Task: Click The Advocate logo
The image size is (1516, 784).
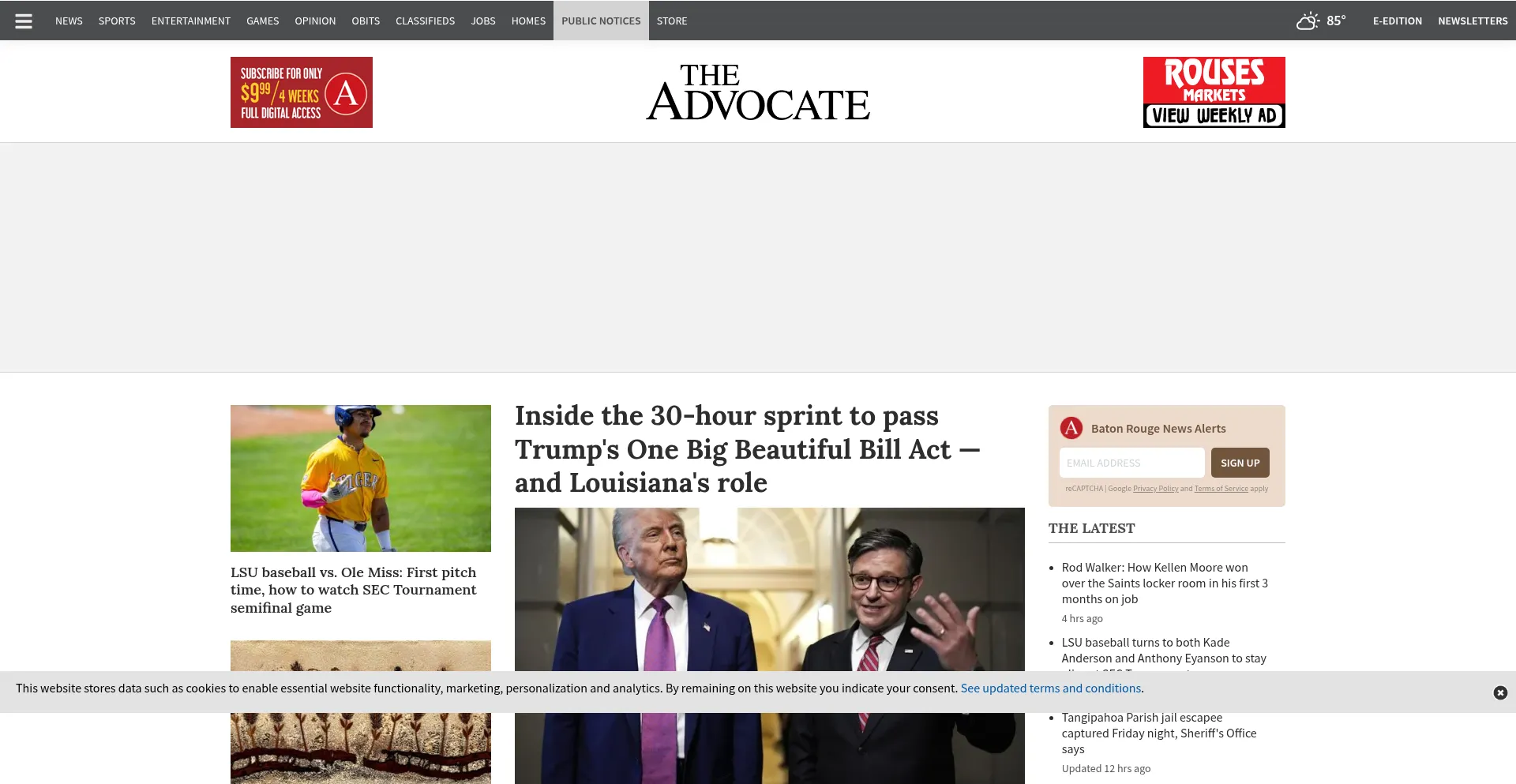Action: tap(758, 92)
